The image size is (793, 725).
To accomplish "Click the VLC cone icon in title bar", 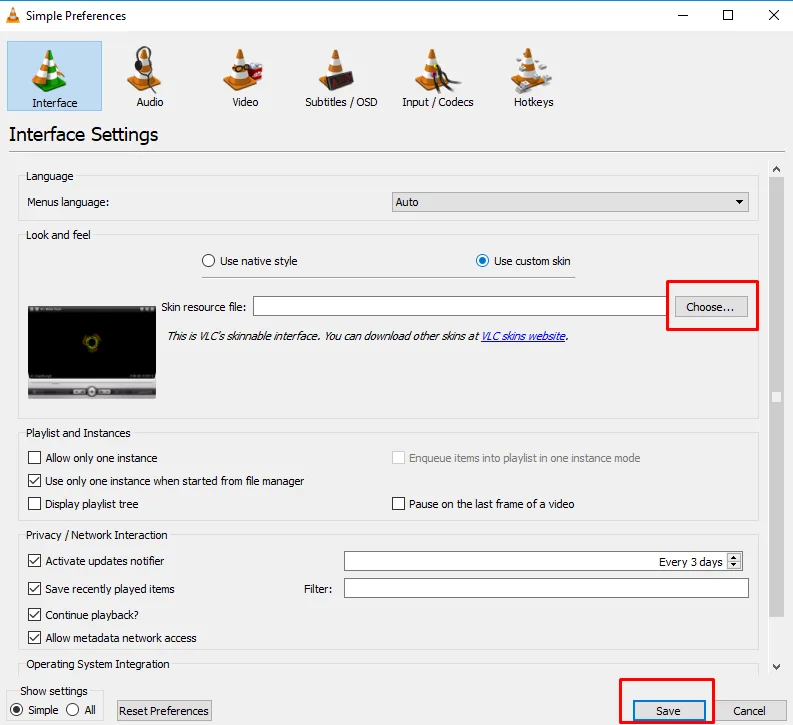I will [x=13, y=15].
